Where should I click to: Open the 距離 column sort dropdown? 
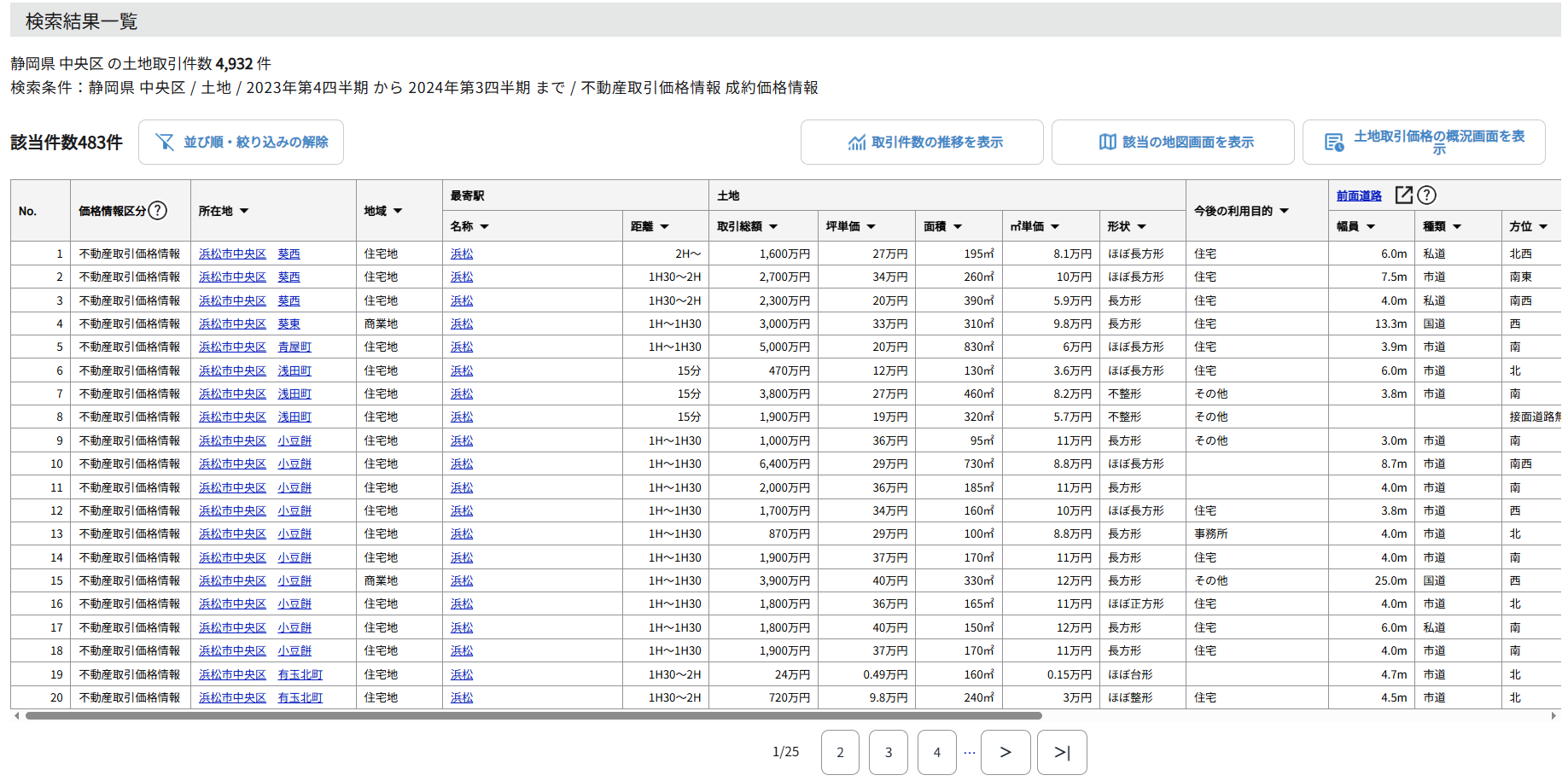(x=664, y=226)
